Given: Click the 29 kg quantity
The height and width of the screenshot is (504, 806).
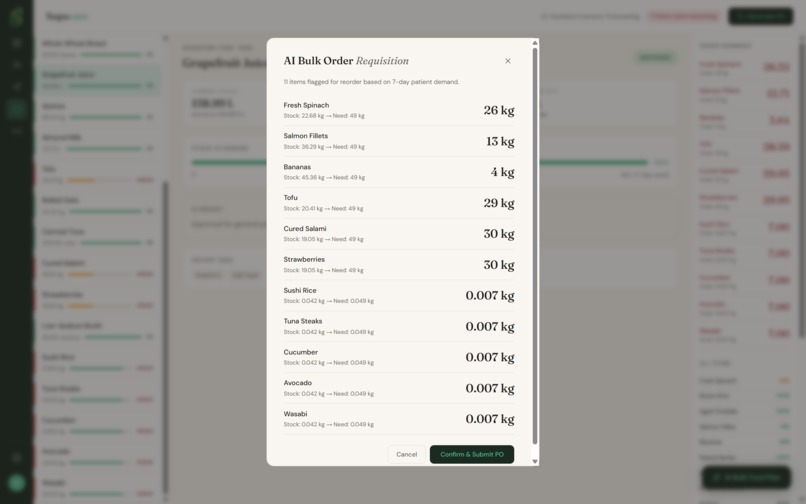Looking at the screenshot, I should click(x=499, y=203).
